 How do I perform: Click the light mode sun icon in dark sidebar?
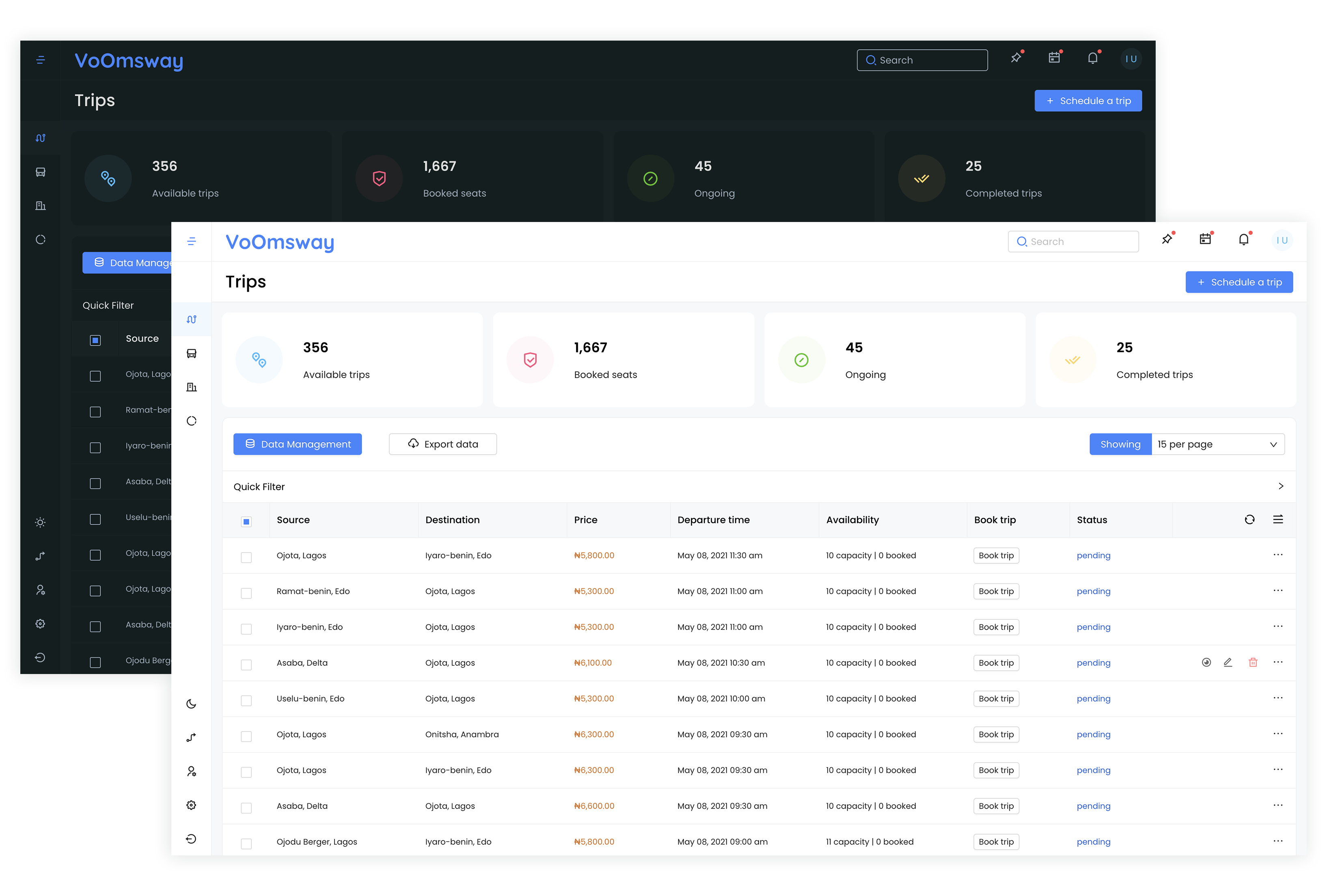click(40, 522)
